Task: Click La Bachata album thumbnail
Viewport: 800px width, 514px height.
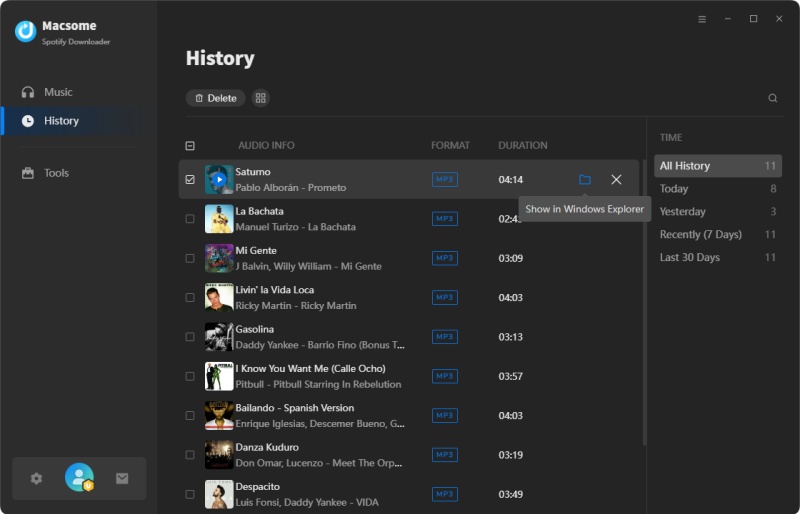Action: click(x=219, y=219)
